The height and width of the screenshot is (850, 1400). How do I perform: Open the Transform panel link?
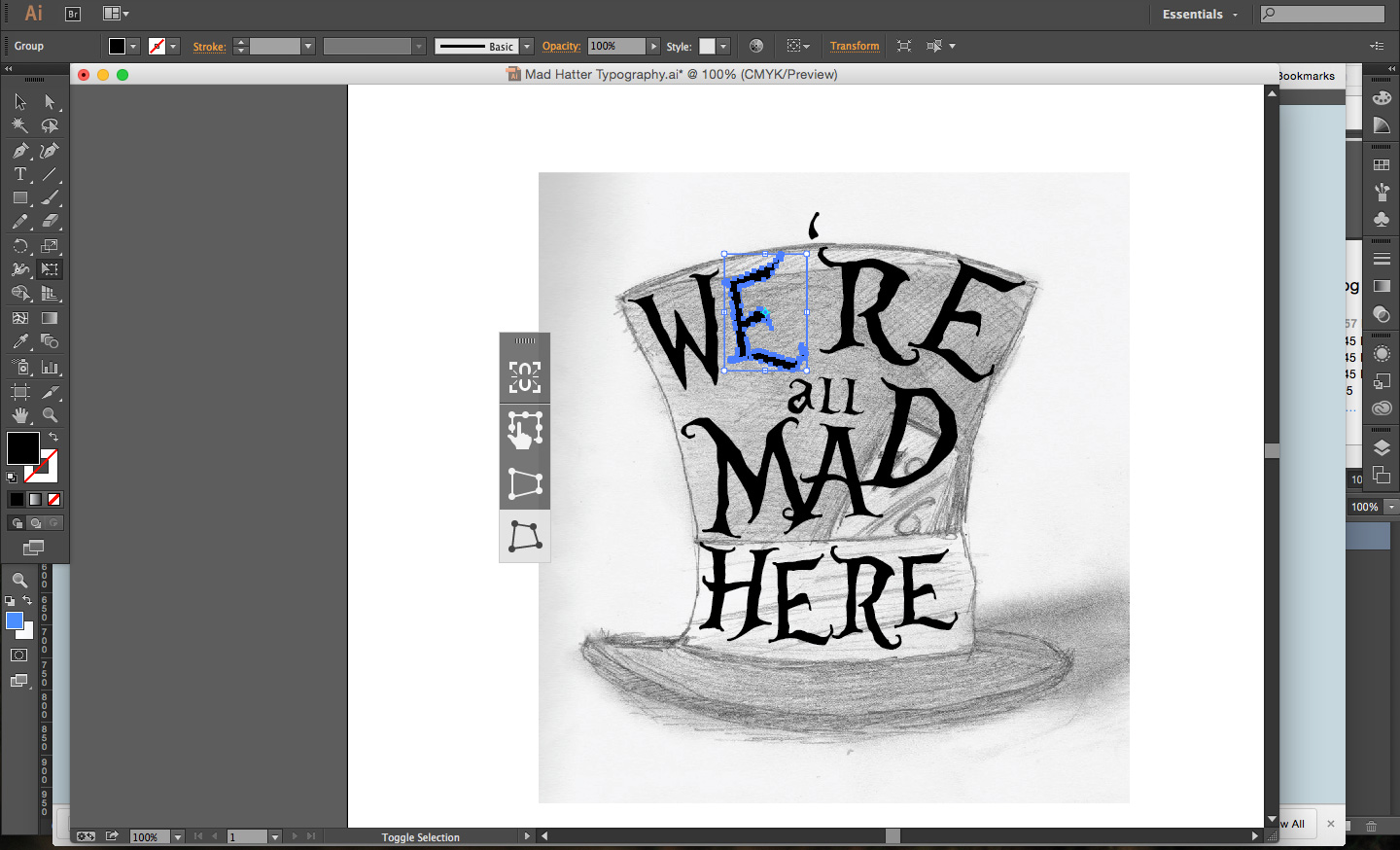pyautogui.click(x=855, y=46)
